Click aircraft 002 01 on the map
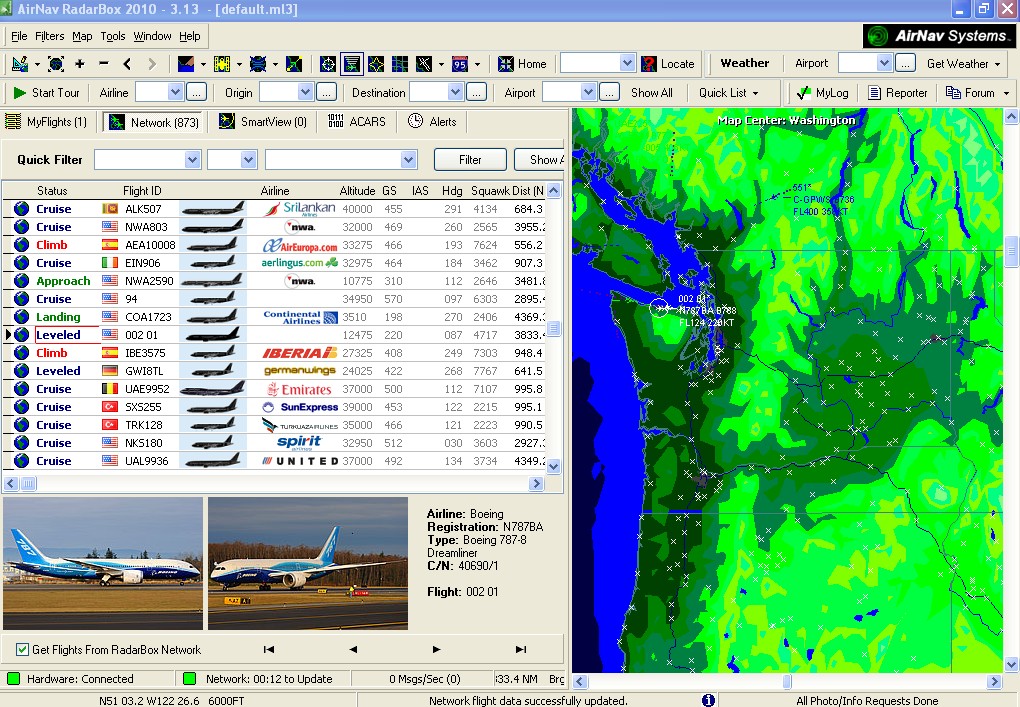The width and height of the screenshot is (1020, 707). point(659,307)
